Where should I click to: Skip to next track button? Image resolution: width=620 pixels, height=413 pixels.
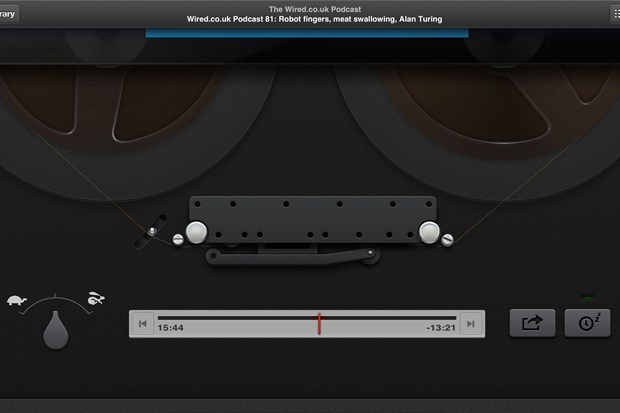pyautogui.click(x=471, y=324)
